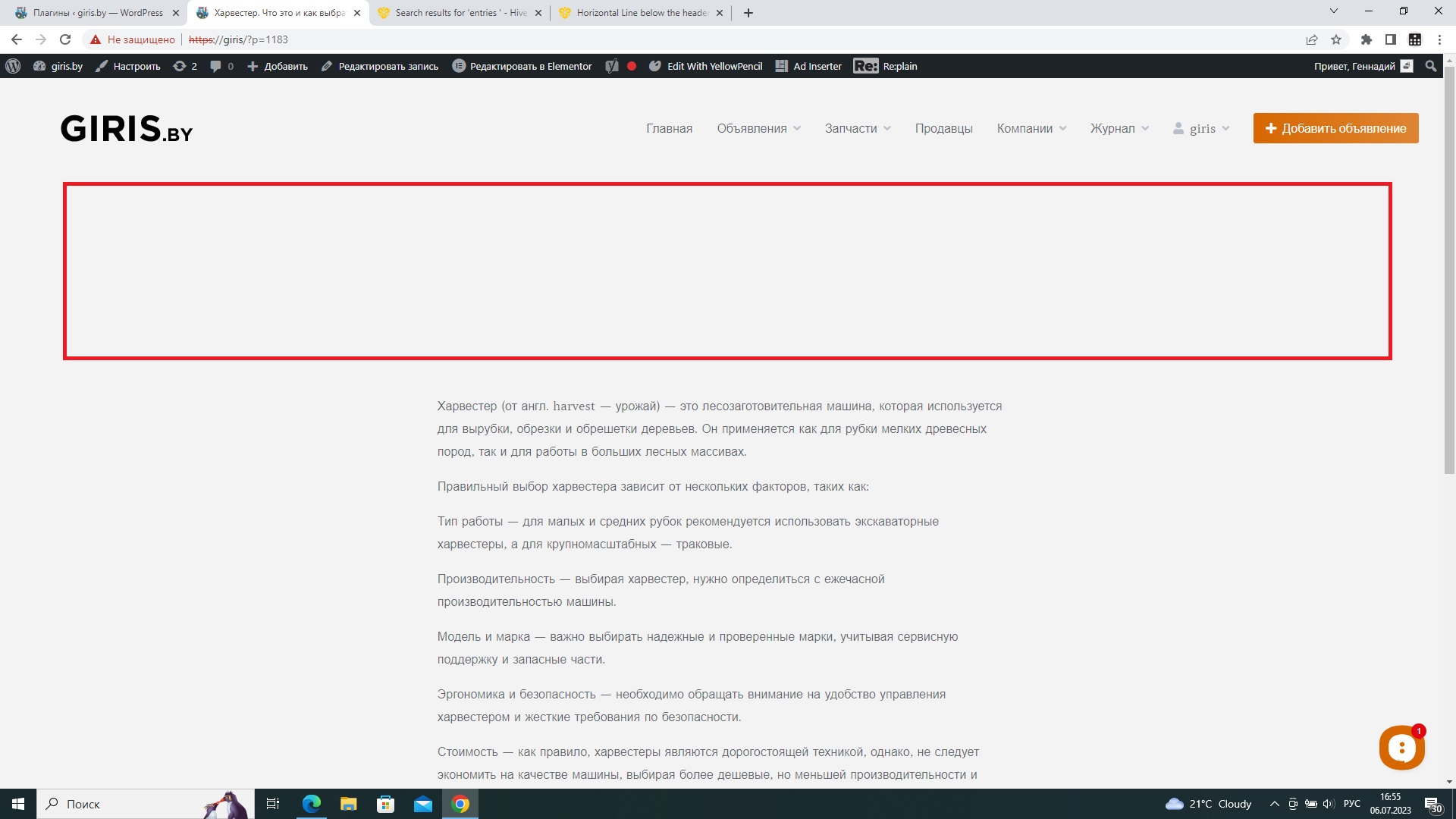Open Microsoft Edge from the taskbar

311,804
